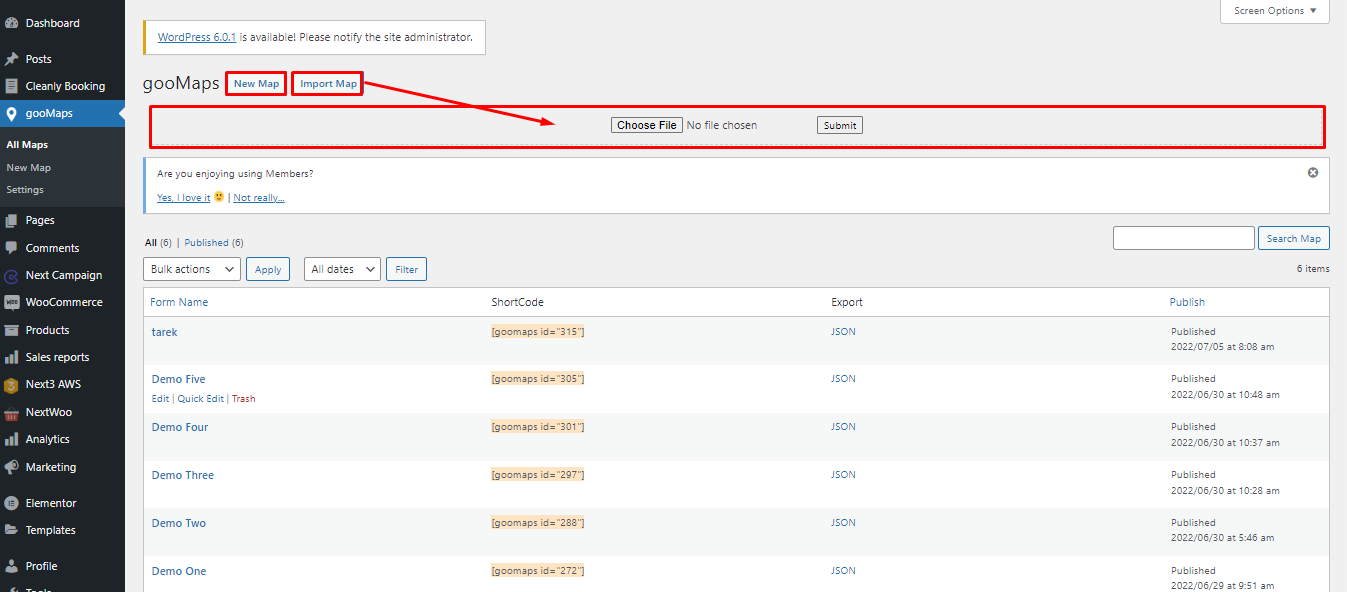Export Demo Four map as JSON
This screenshot has width=1347, height=592.
pos(843,427)
